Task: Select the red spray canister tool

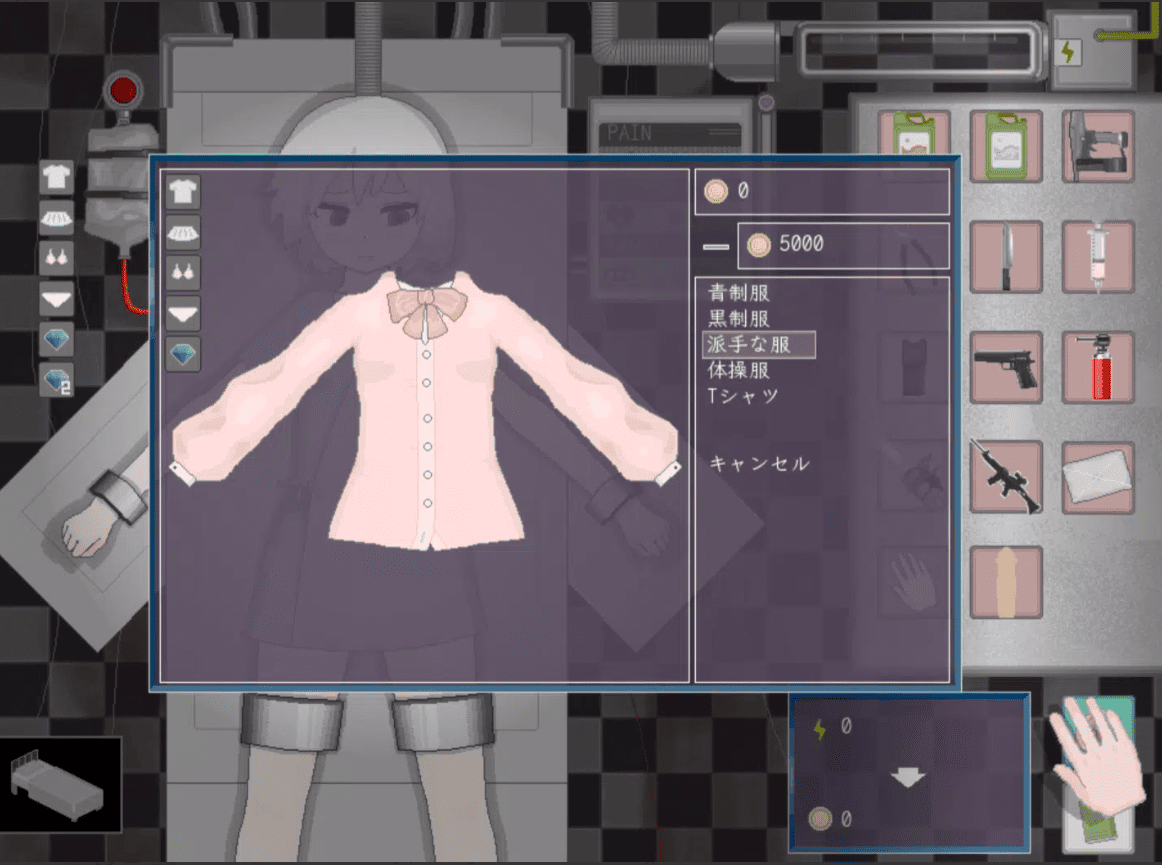Action: (x=1097, y=367)
